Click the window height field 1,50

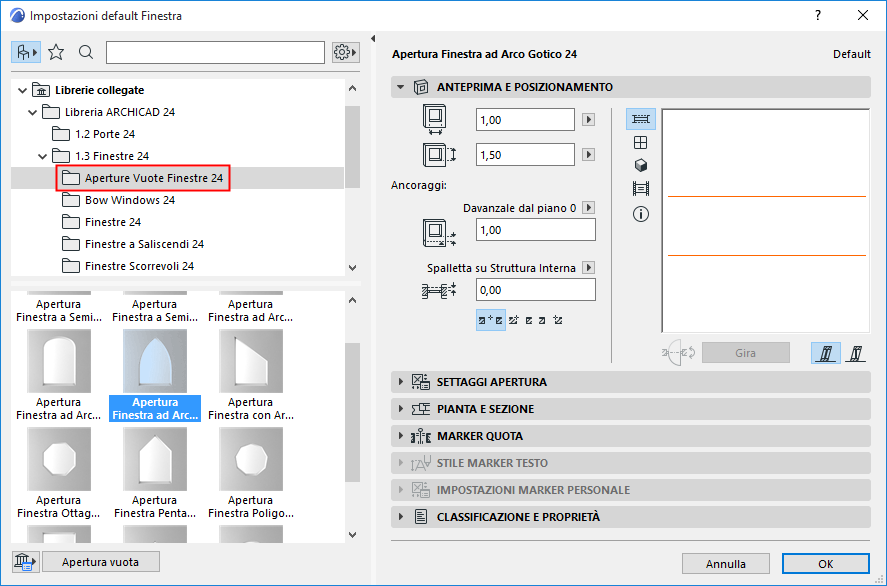tap(525, 155)
